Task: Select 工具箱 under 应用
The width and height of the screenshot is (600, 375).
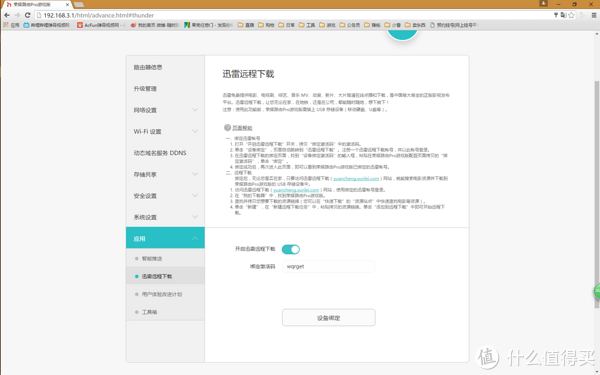Action: [x=165, y=312]
